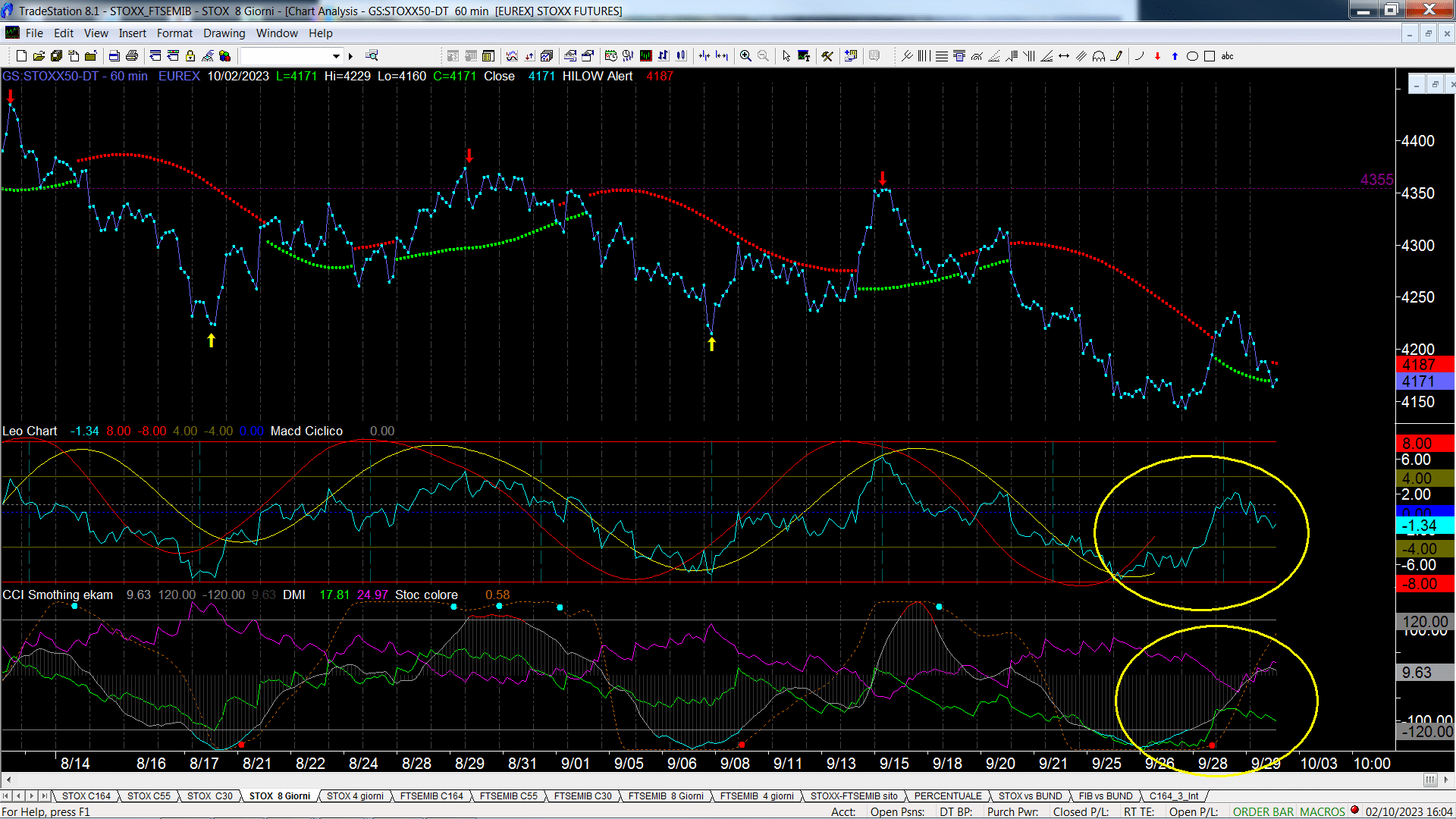1456x819 pixels.
Task: Switch to the STOX C55 tab
Action: [x=149, y=796]
